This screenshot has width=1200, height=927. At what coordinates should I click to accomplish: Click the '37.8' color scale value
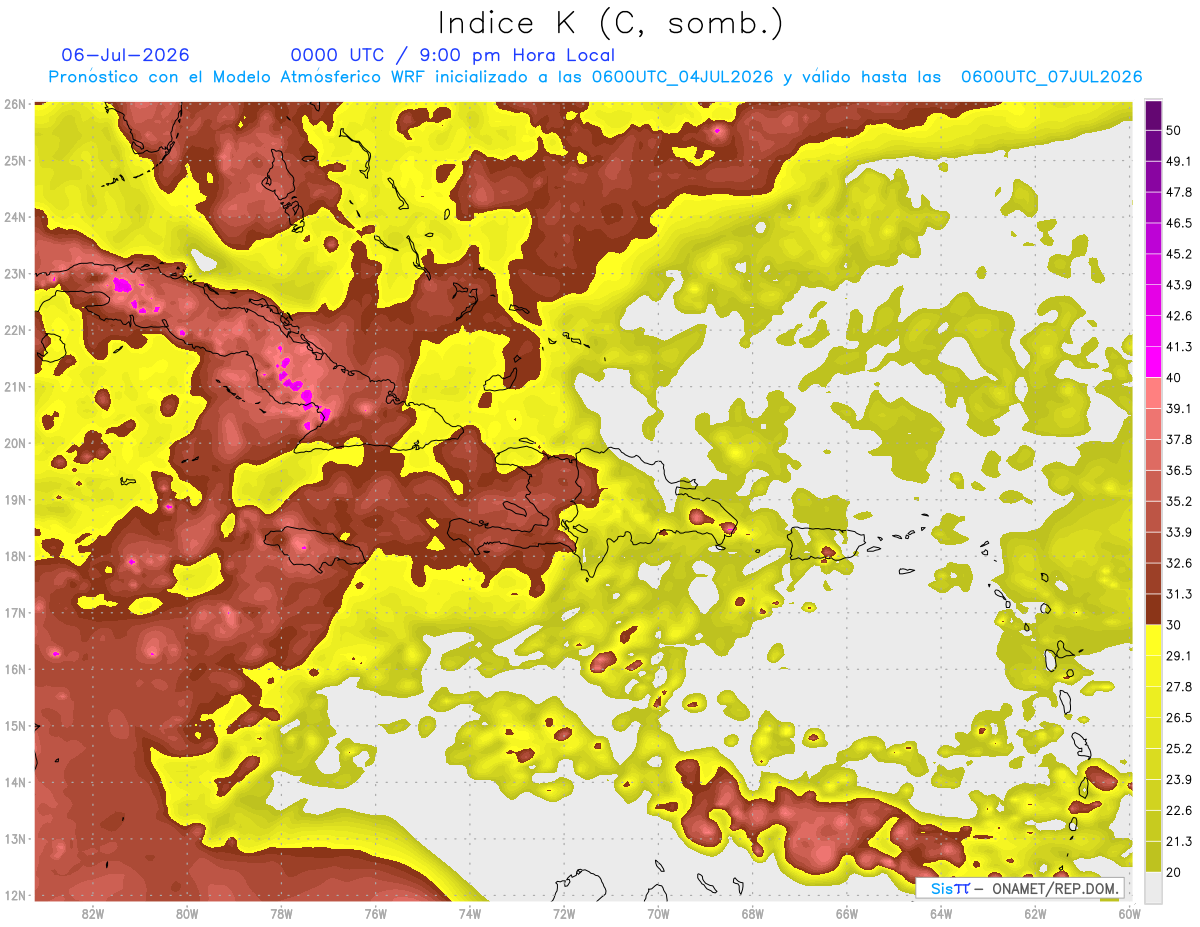[1179, 439]
